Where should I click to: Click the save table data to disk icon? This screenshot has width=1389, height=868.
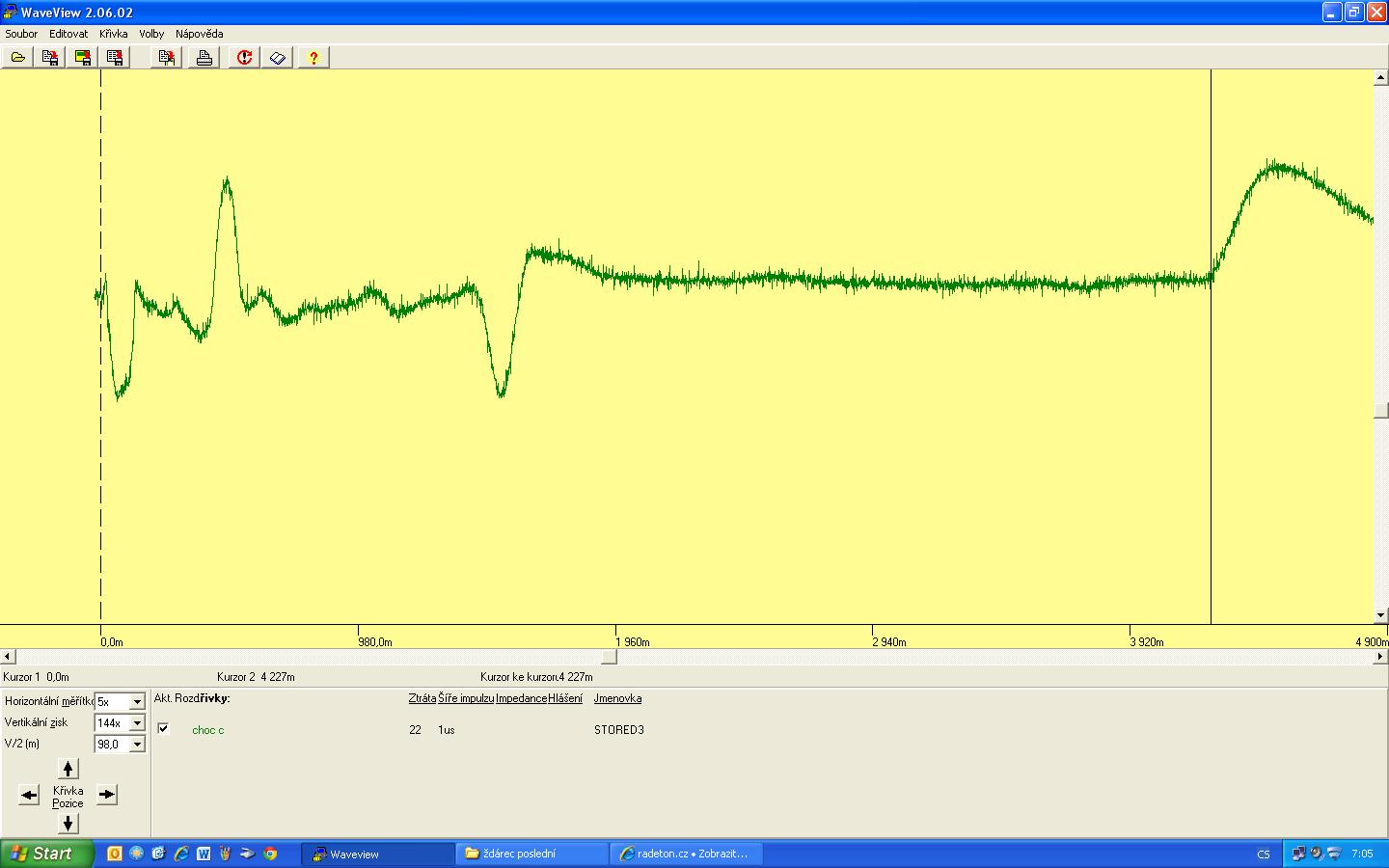[x=115, y=58]
